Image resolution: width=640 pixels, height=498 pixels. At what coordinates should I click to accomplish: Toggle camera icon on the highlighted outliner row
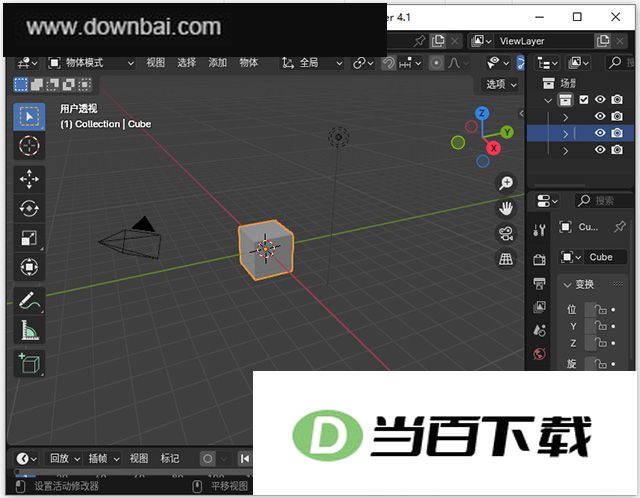pyautogui.click(x=617, y=133)
